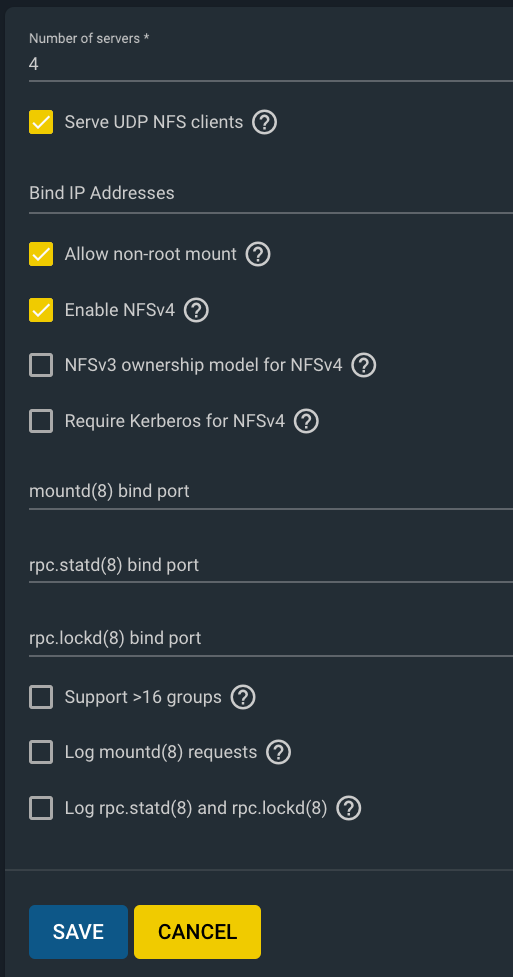Image resolution: width=513 pixels, height=977 pixels.
Task: Select the mountd(8) bind port field
Action: (271, 491)
